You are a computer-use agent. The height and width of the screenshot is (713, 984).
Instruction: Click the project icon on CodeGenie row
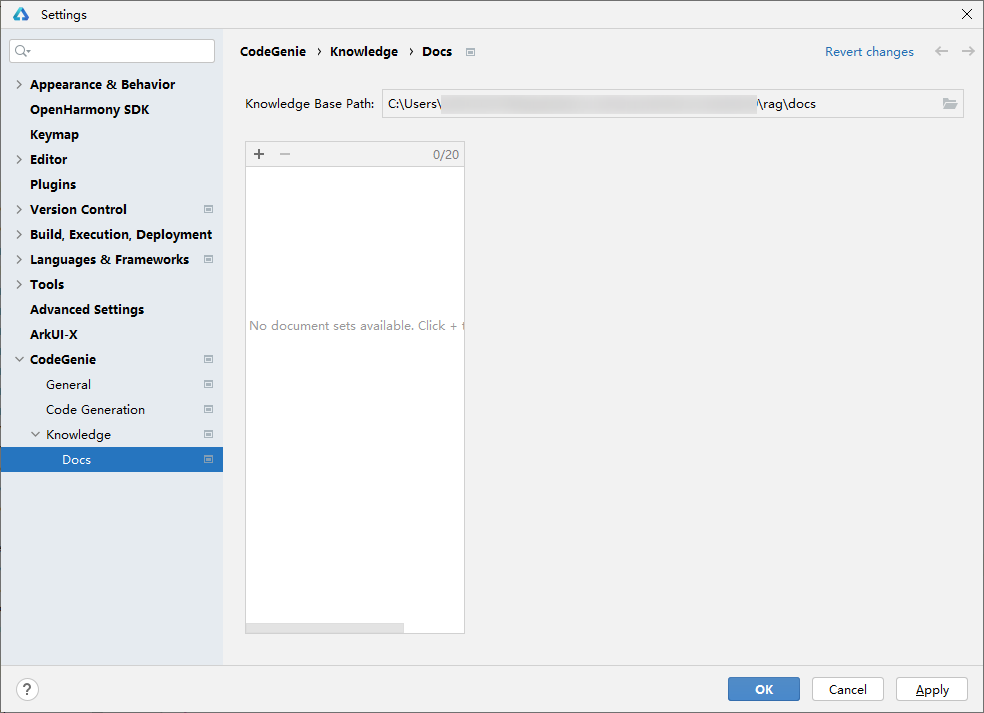[x=208, y=359]
